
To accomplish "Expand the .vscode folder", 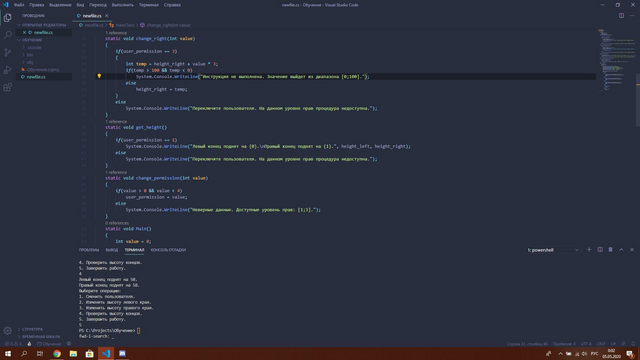I will pos(34,47).
